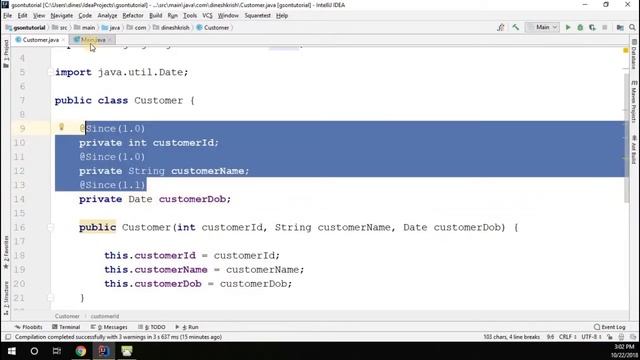This screenshot has width=640, height=360.
Task: Open the Code menu
Action: (x=85, y=16)
